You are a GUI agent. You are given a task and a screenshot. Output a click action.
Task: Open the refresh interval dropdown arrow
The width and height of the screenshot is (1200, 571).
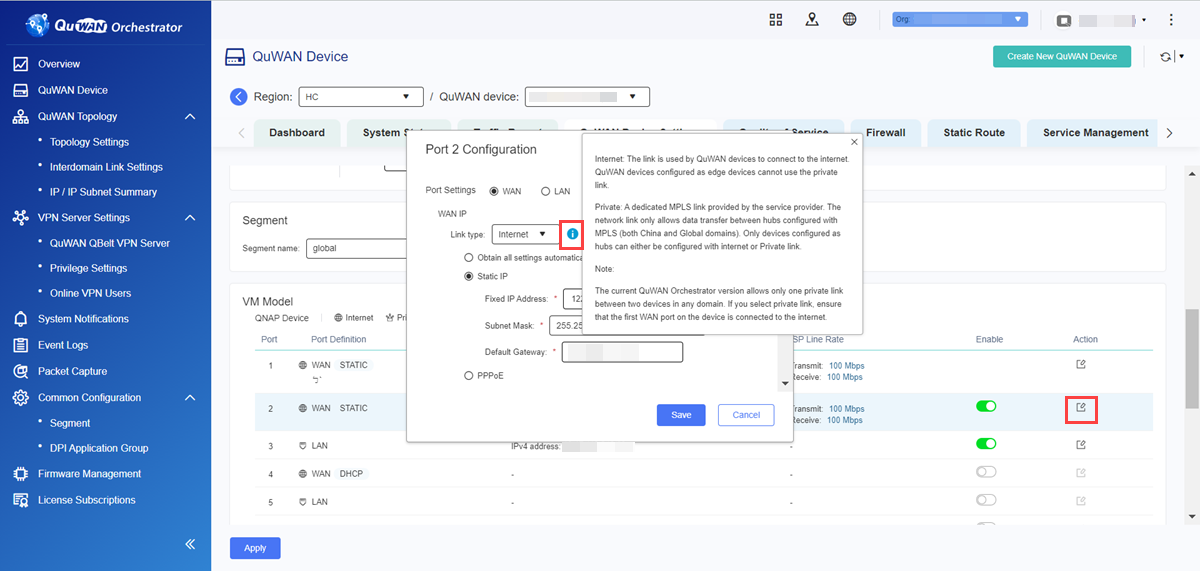pos(1181,57)
